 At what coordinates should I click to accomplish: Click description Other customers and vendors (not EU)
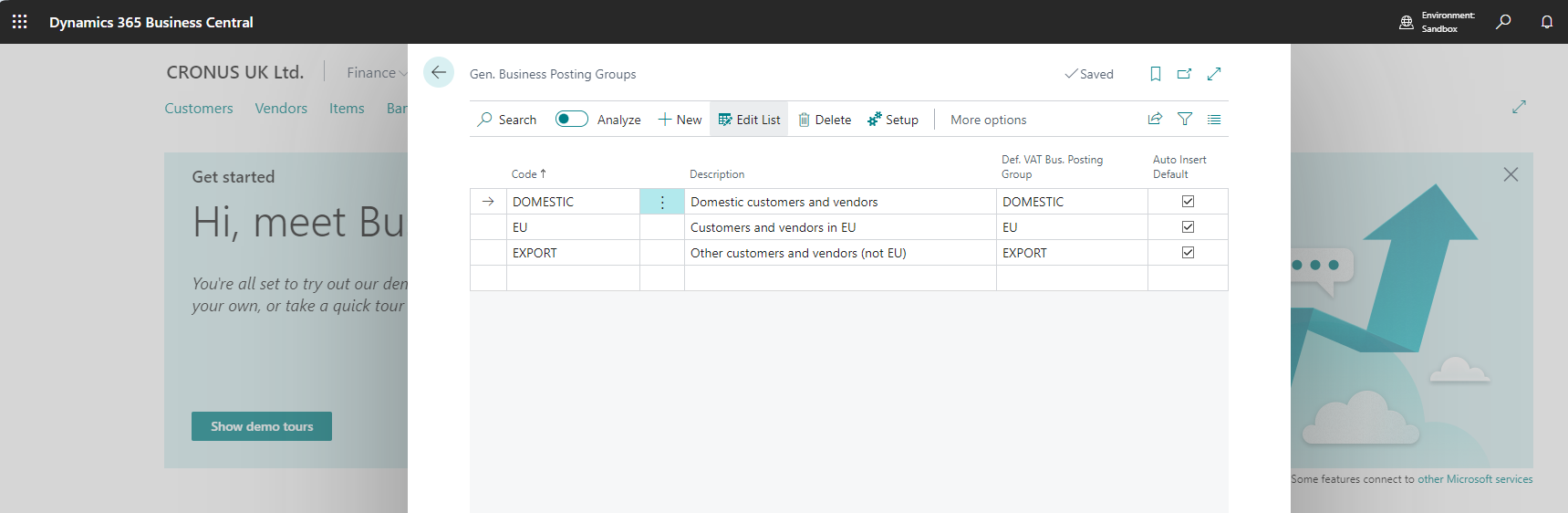pos(840,253)
